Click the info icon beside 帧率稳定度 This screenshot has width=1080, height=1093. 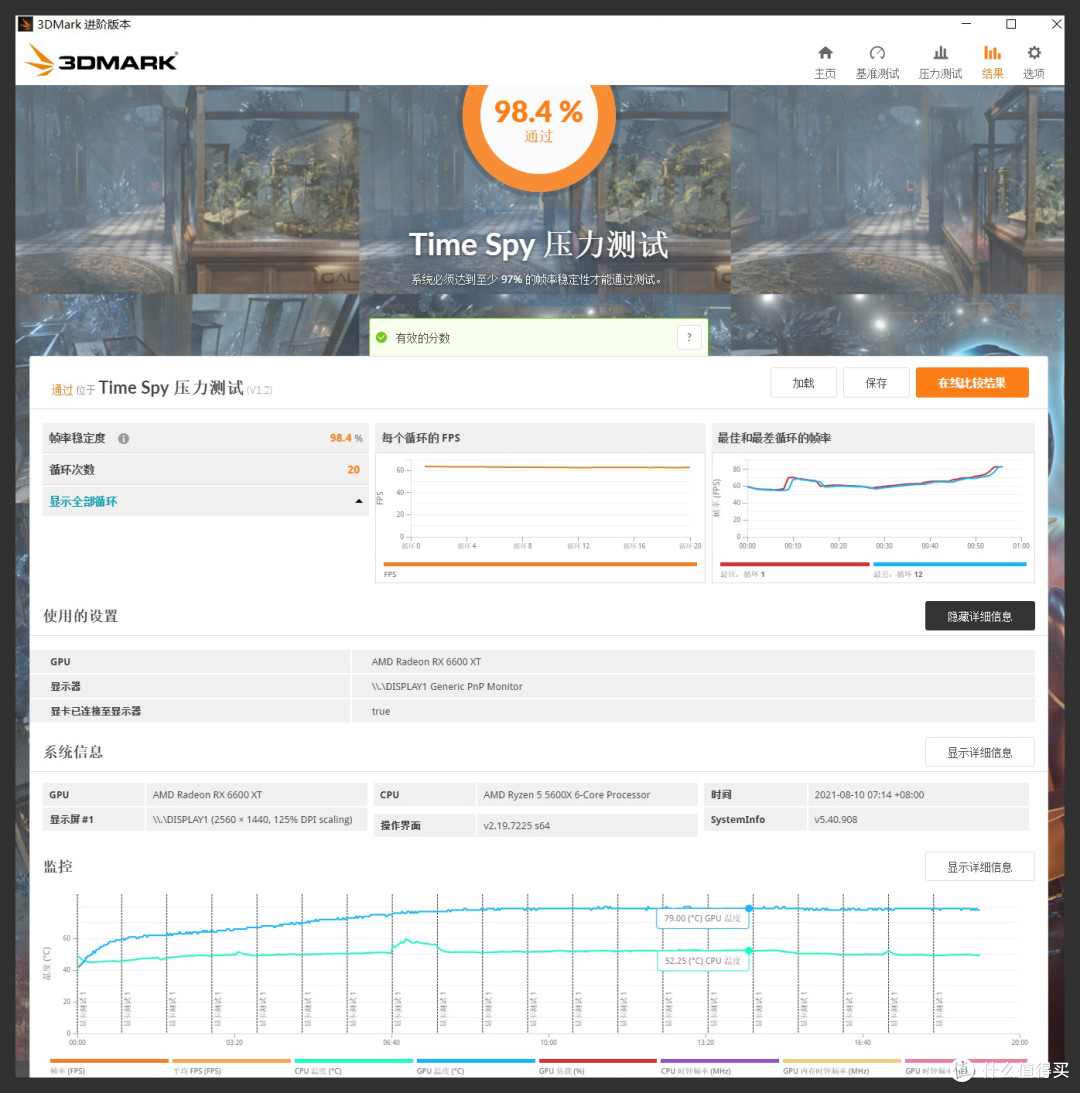click(x=123, y=438)
